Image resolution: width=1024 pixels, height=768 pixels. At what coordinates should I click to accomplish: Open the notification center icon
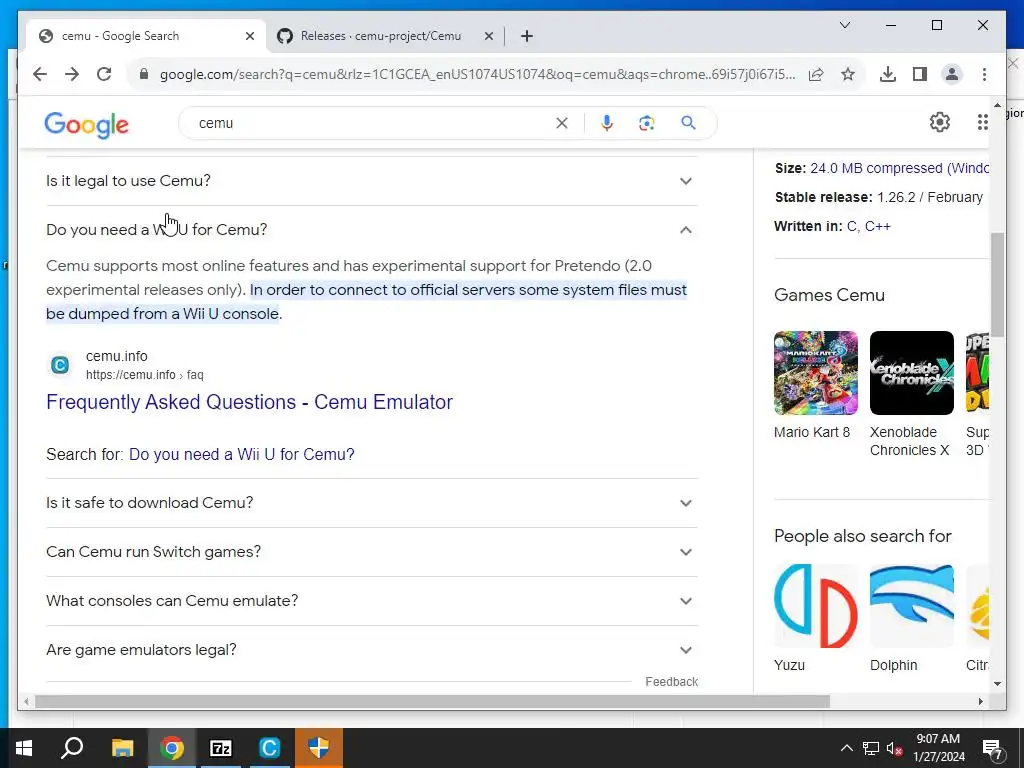click(993, 749)
